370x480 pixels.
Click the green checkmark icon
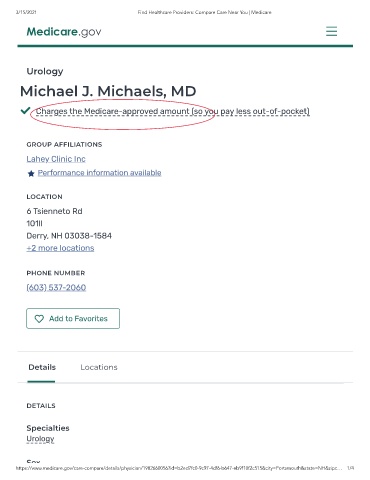click(25, 110)
